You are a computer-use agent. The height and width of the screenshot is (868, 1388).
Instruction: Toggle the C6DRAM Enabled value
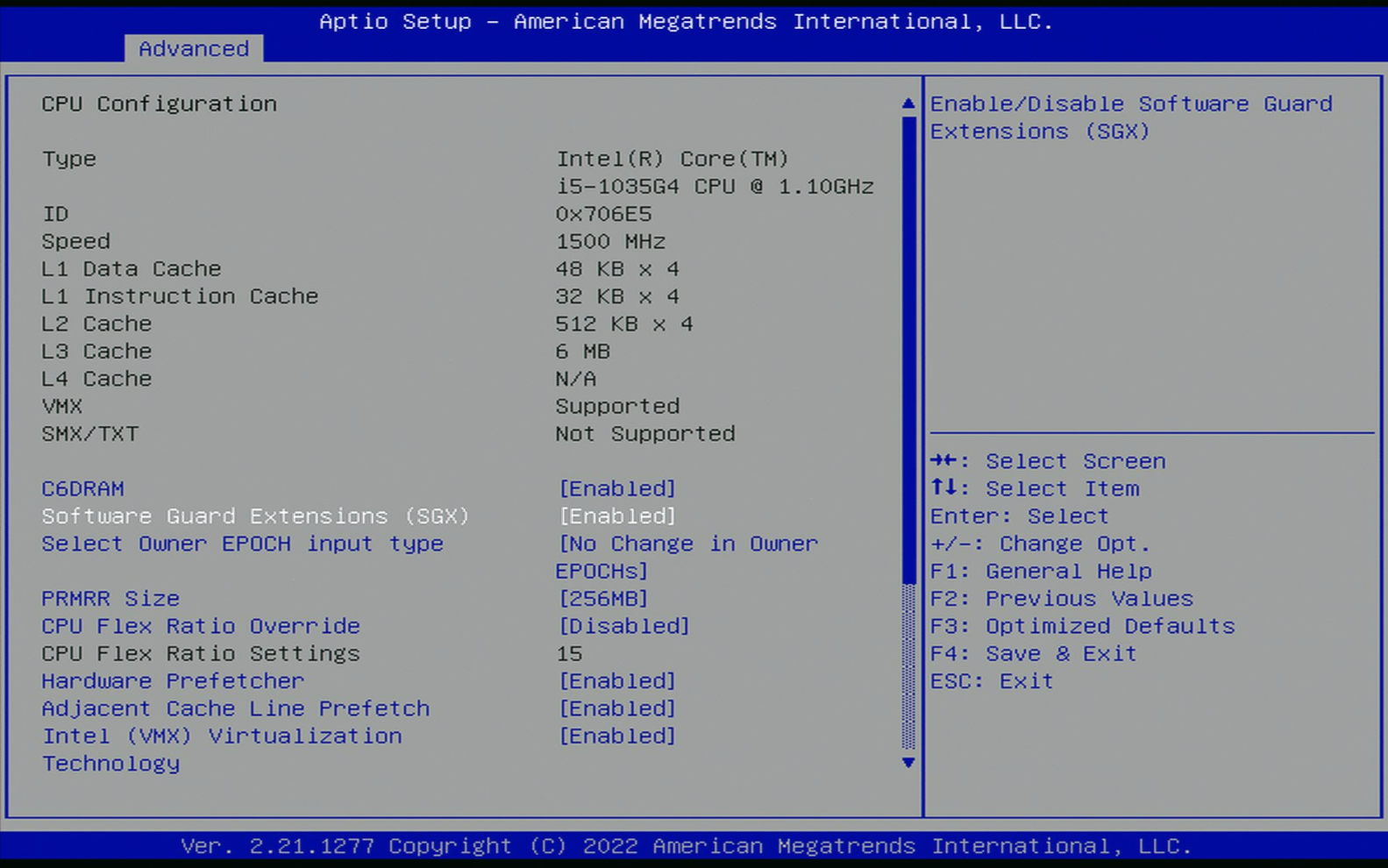(x=617, y=488)
